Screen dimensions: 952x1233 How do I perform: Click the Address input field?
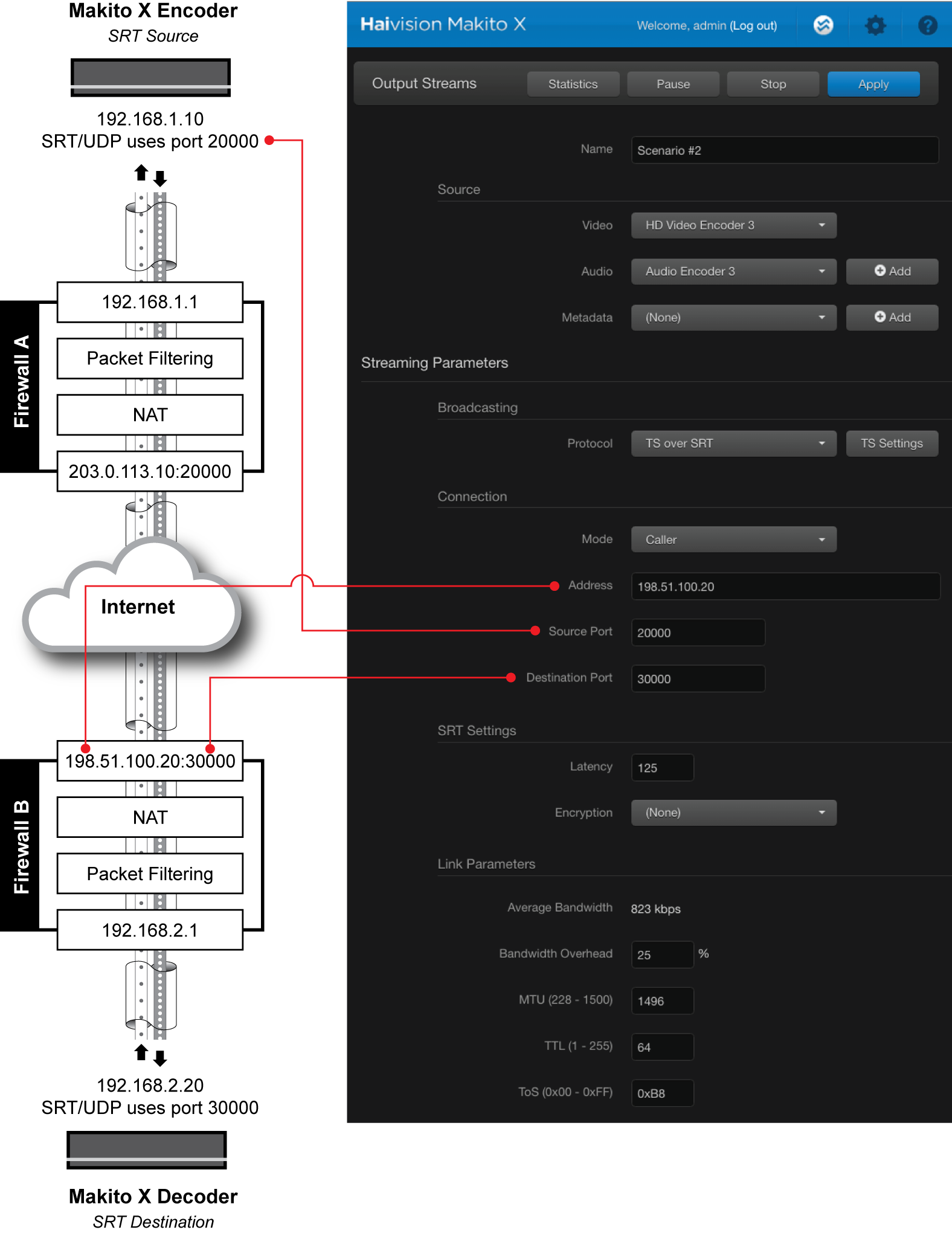[785, 587]
